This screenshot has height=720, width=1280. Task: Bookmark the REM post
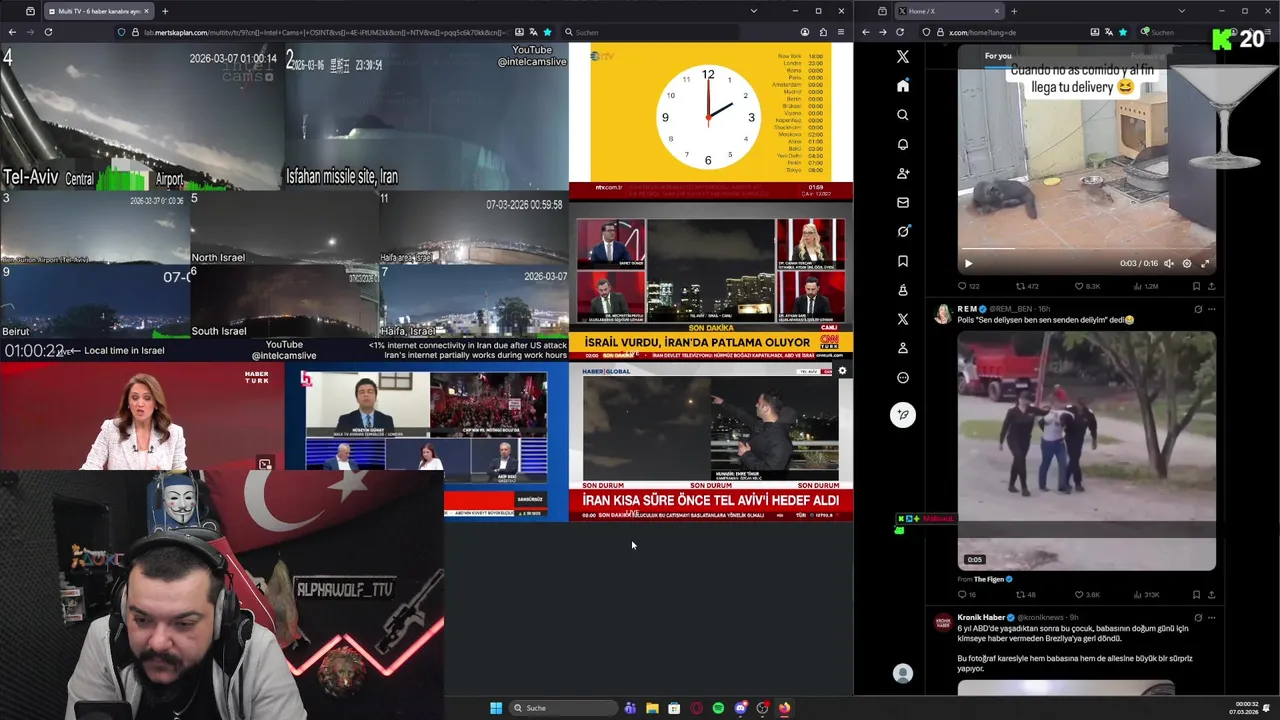1196,595
